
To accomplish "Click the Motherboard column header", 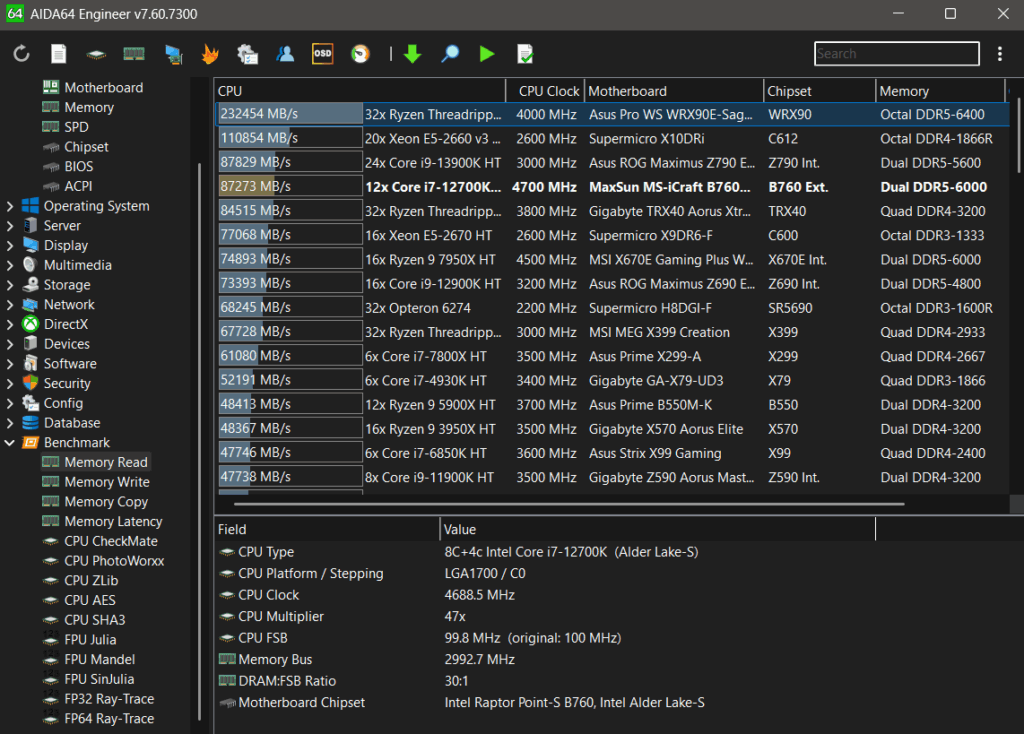I will point(627,91).
